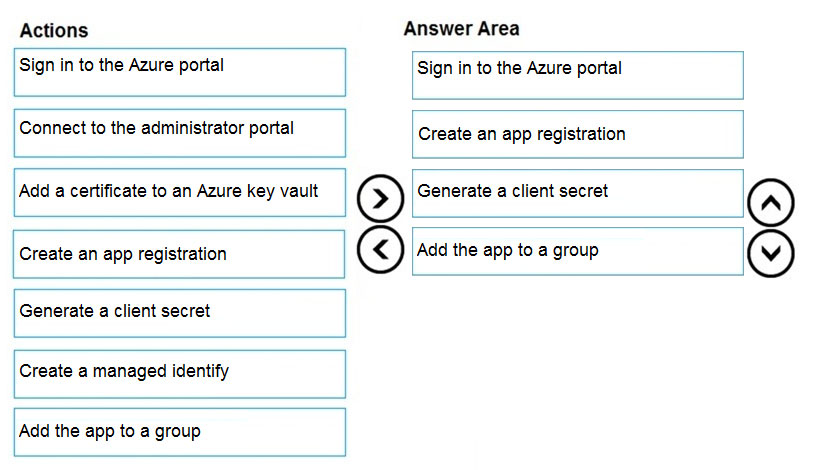This screenshot has width=813, height=470.
Task: Select 'Create a managed identify' action
Action: 180,374
